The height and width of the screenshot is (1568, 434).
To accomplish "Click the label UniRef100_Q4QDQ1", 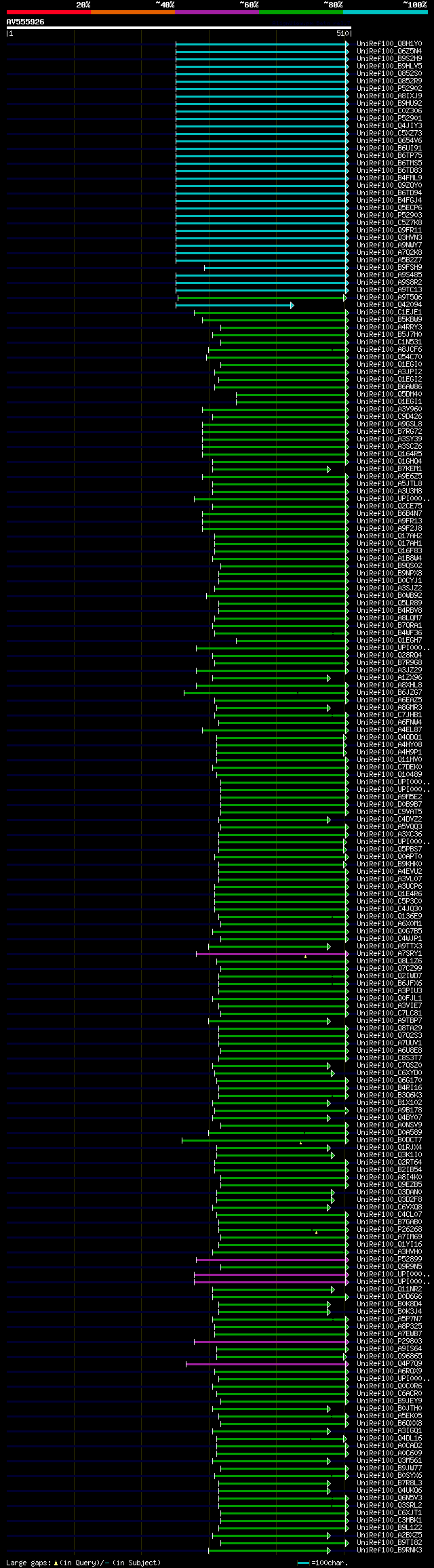I will 389,738.
